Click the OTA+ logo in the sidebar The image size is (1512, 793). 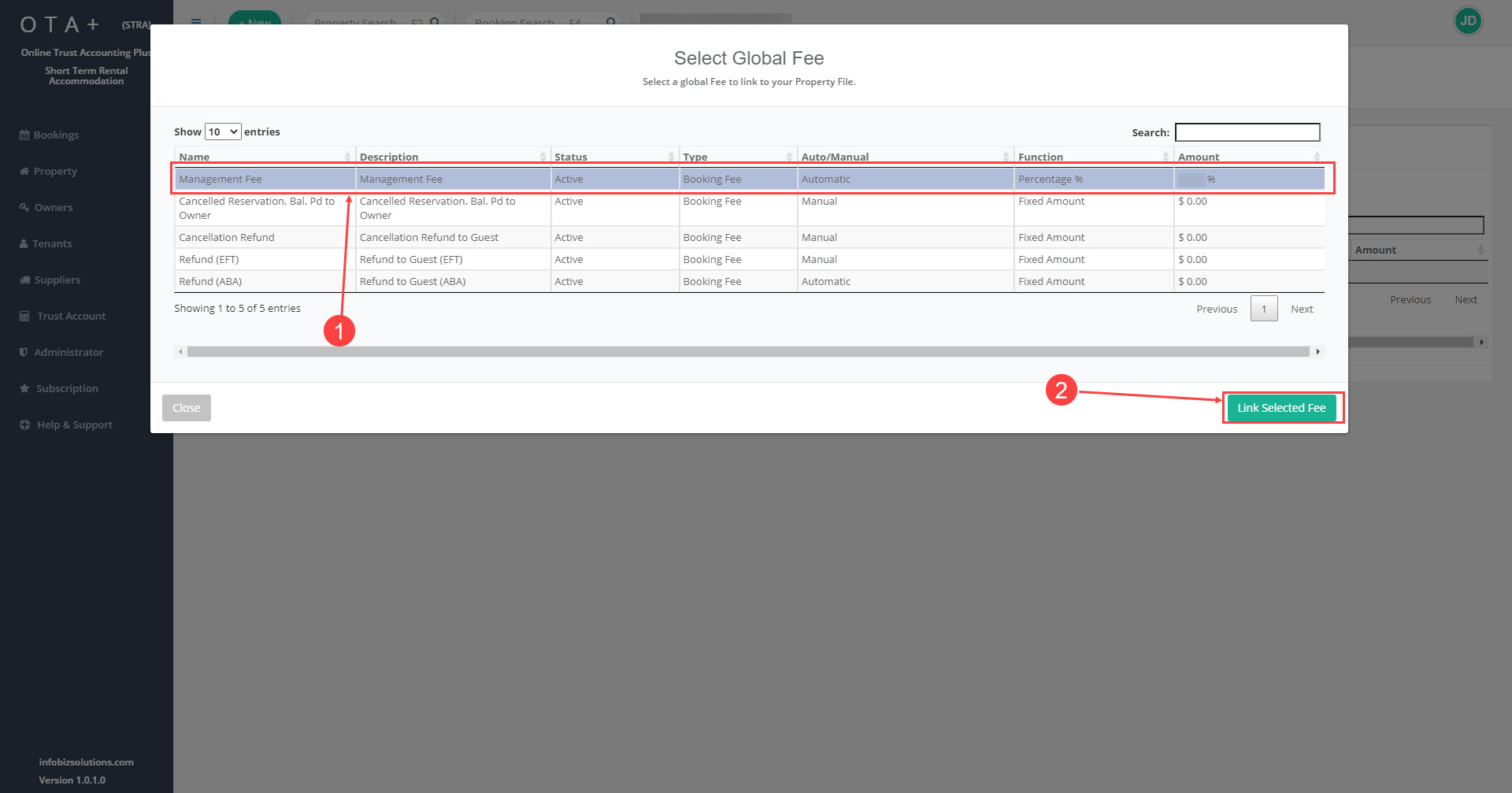(x=60, y=25)
